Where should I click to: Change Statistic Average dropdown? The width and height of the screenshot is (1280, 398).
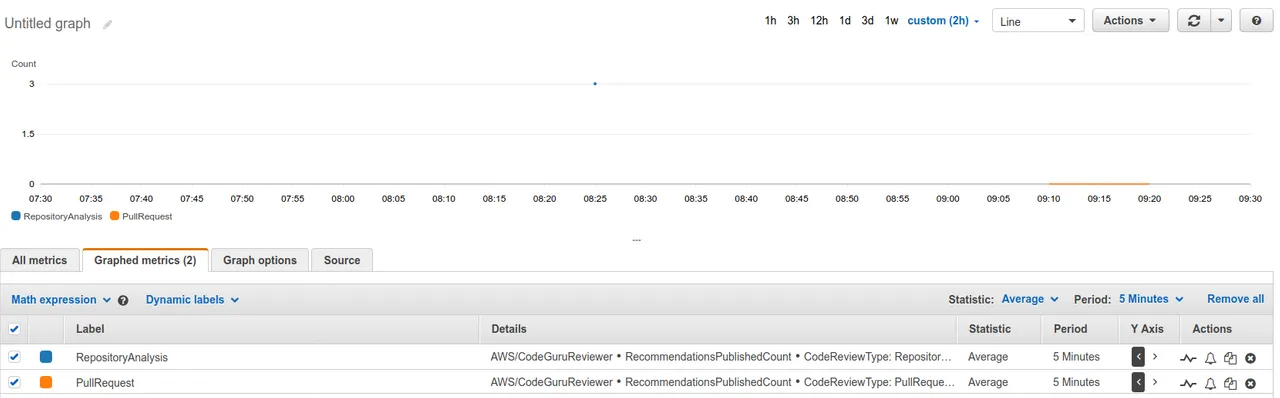pyautogui.click(x=1030, y=299)
